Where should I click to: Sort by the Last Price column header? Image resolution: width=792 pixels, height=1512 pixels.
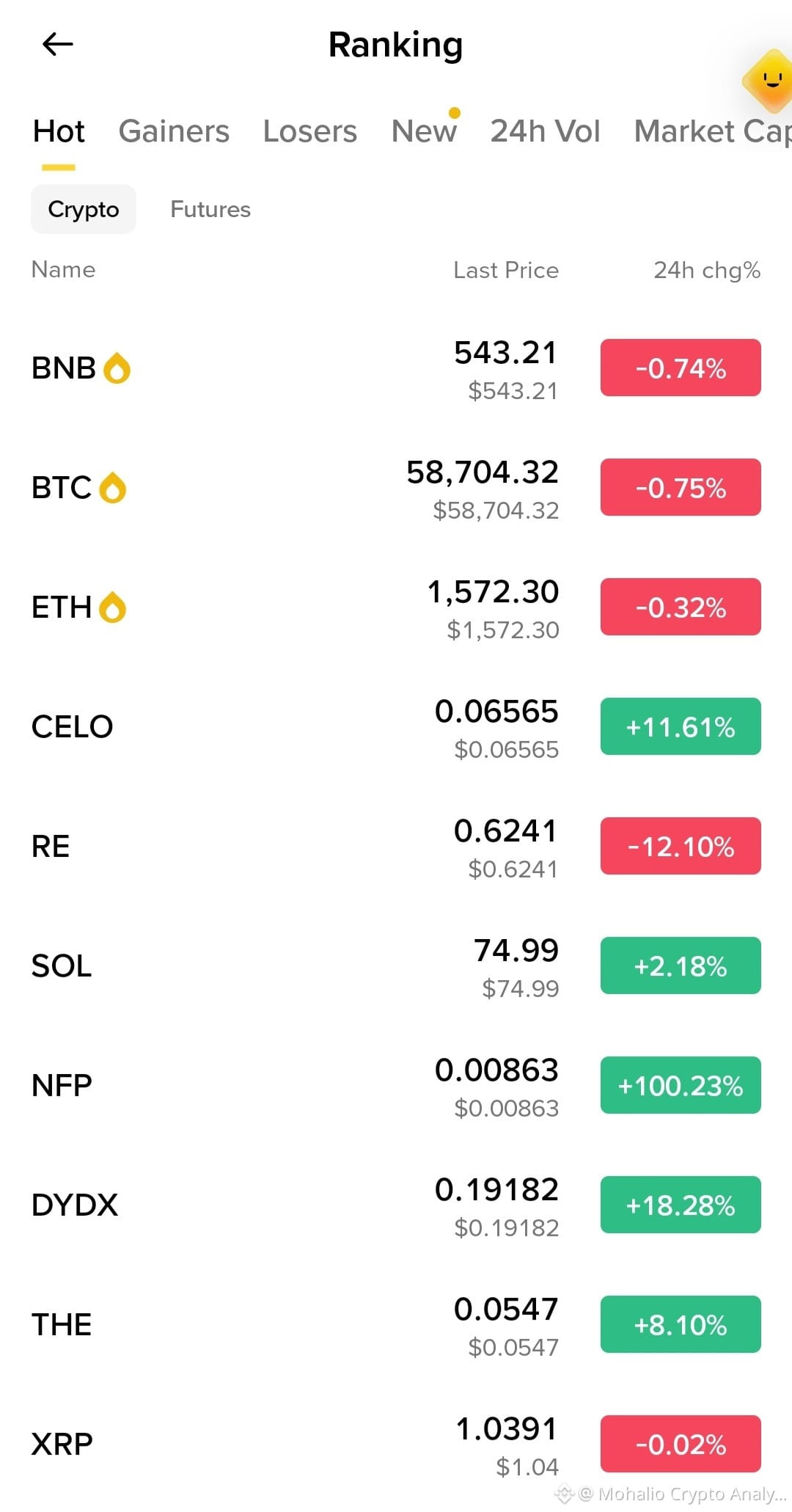[506, 270]
